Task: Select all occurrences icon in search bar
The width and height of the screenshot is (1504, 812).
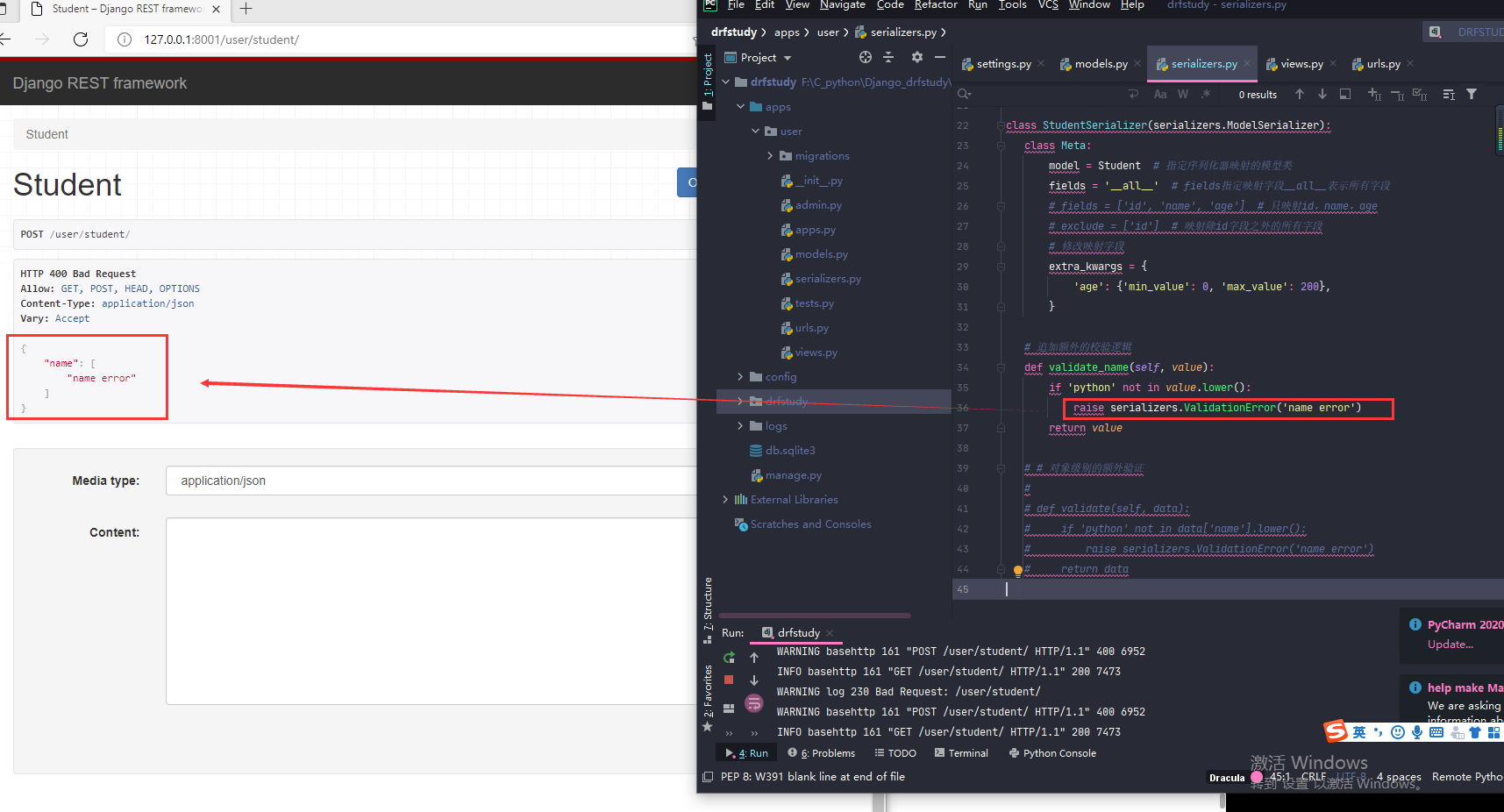Action: [x=1420, y=94]
